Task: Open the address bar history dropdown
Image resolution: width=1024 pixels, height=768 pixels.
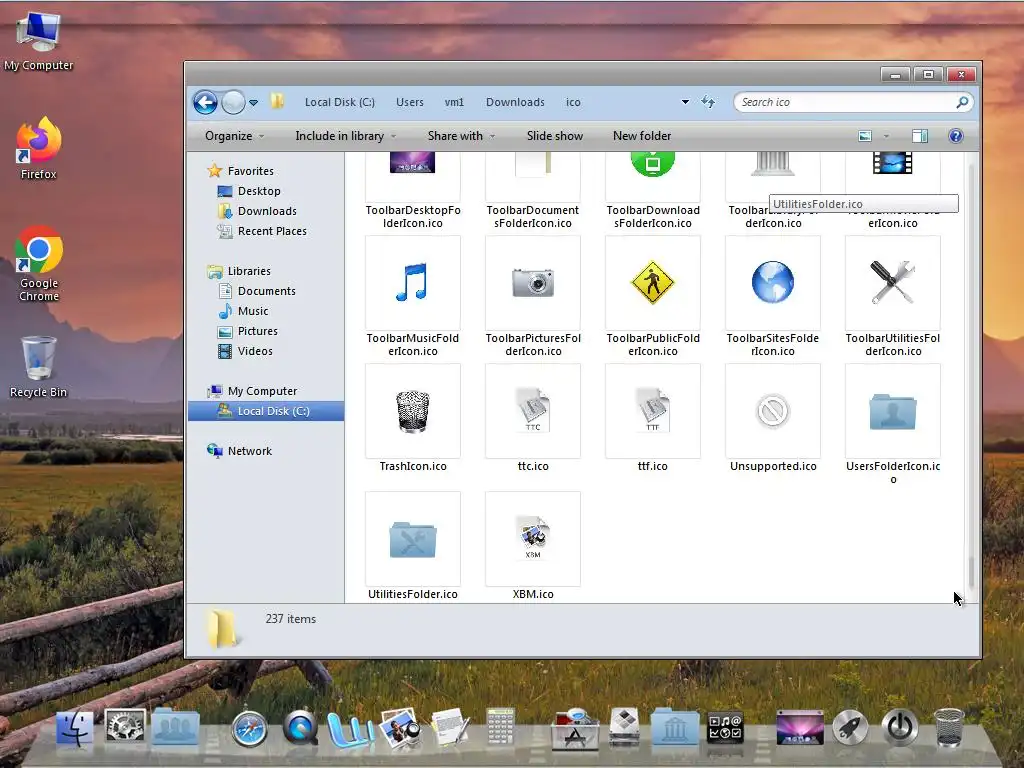Action: point(685,102)
